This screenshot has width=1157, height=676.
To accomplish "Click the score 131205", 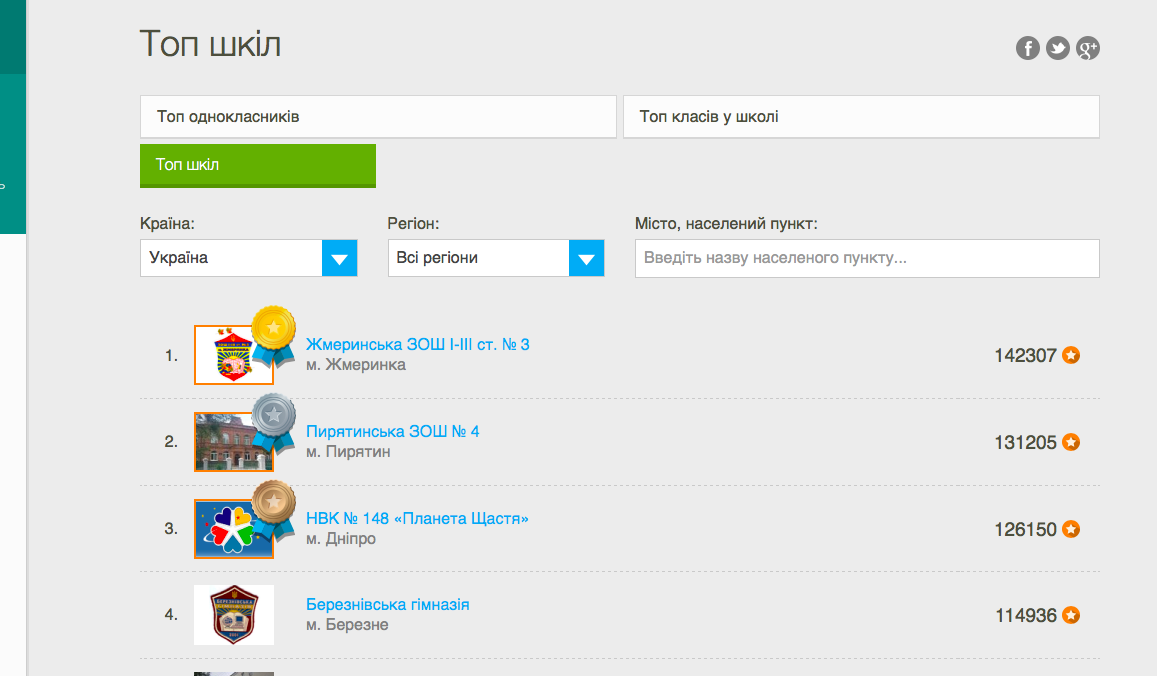I will [1026, 443].
